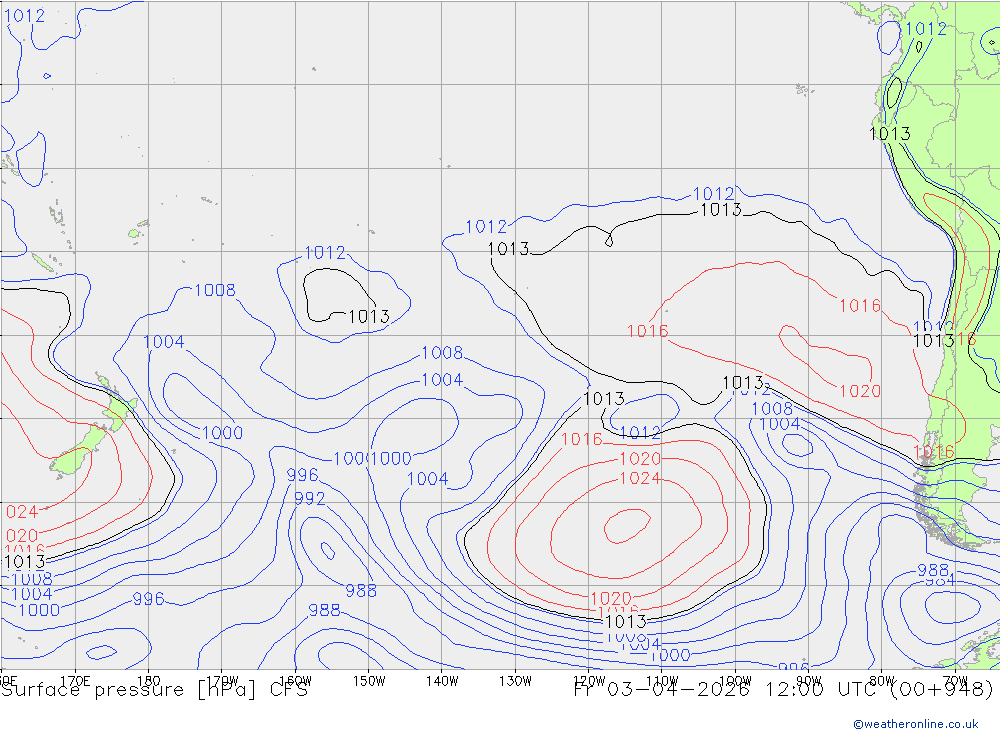Viewport: 1000px width, 733px height.
Task: Select the 130W longitude label
Action: click(515, 681)
